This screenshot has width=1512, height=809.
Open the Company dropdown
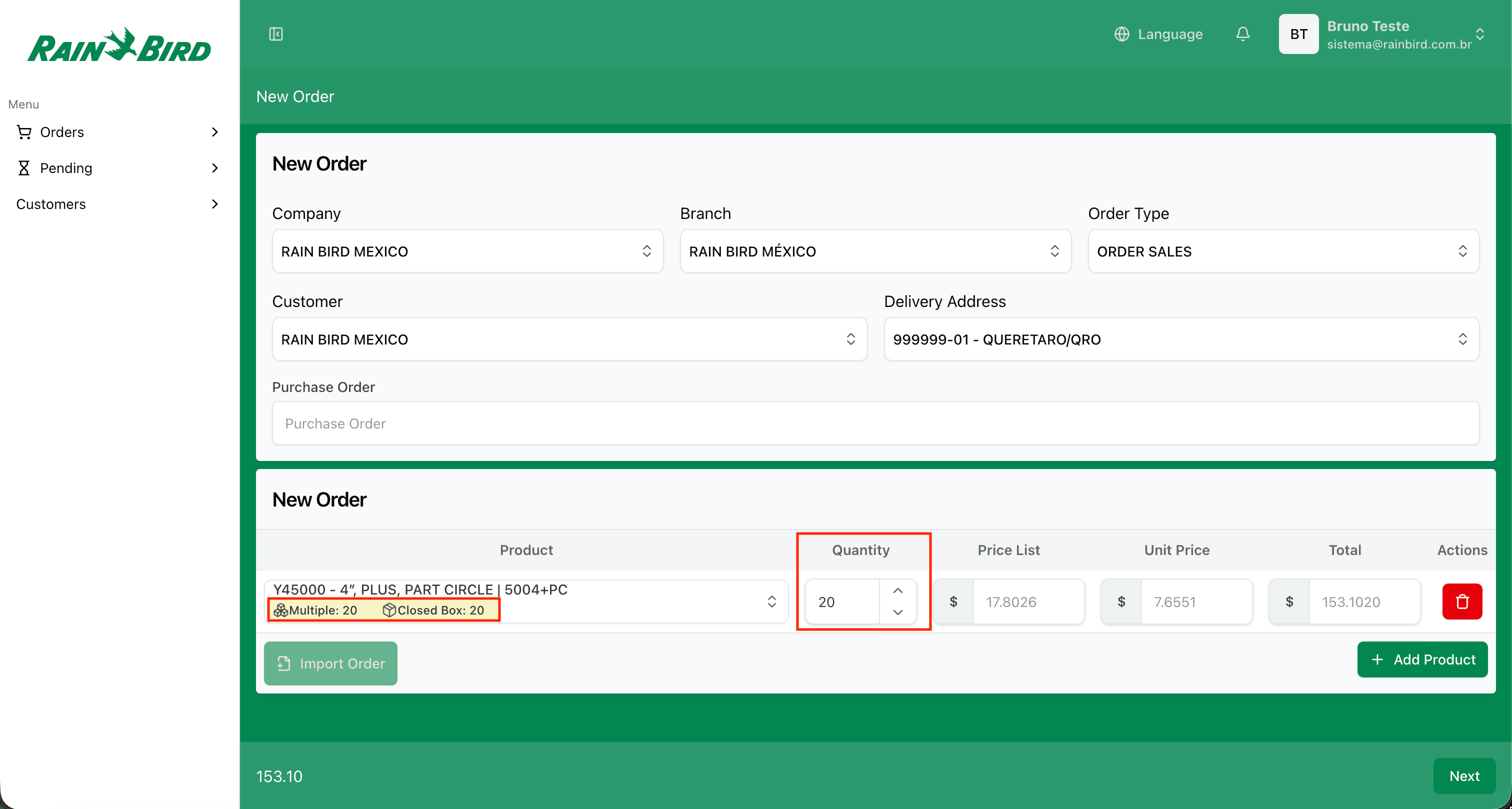[x=467, y=251]
